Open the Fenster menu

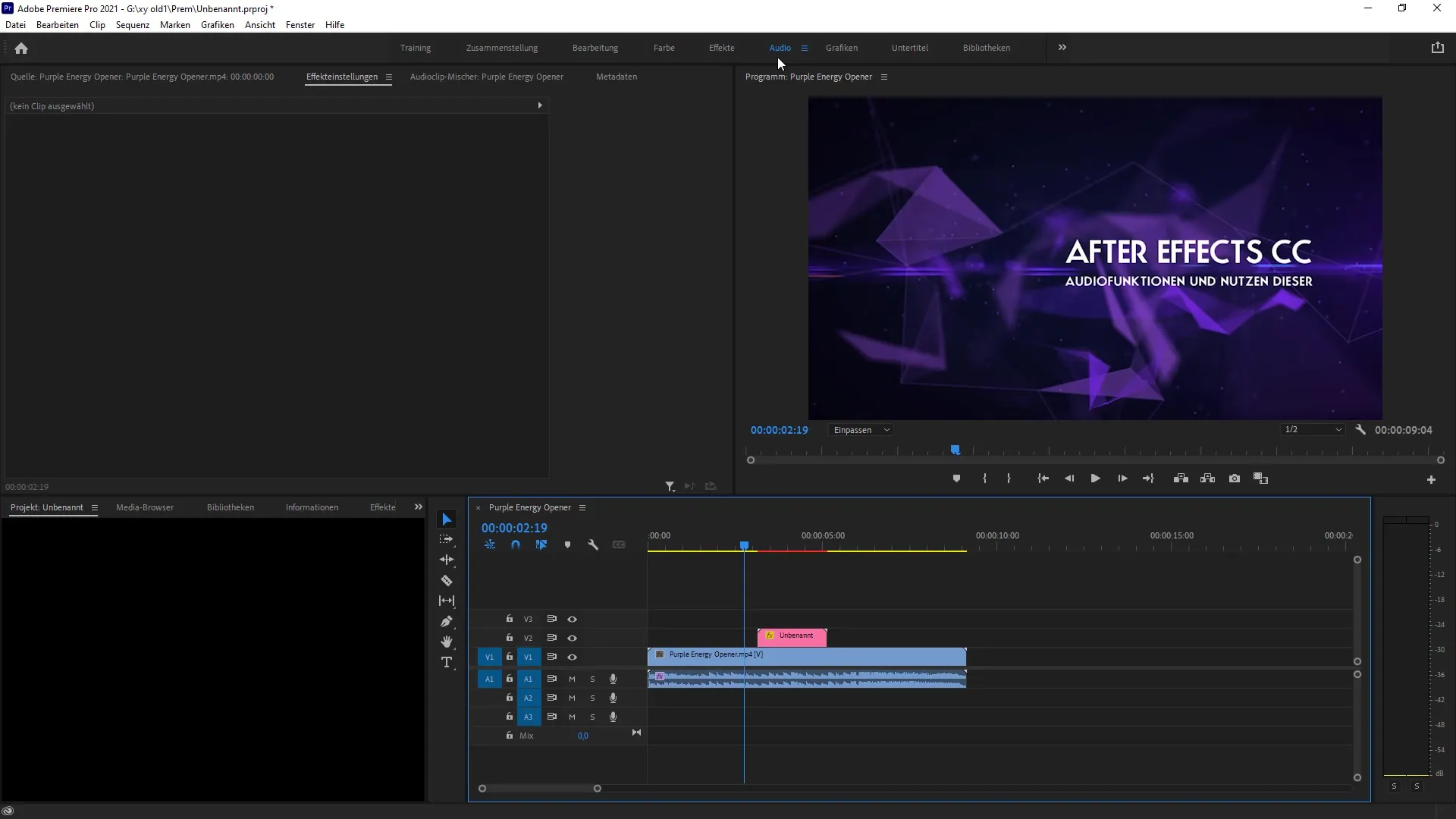coord(300,25)
